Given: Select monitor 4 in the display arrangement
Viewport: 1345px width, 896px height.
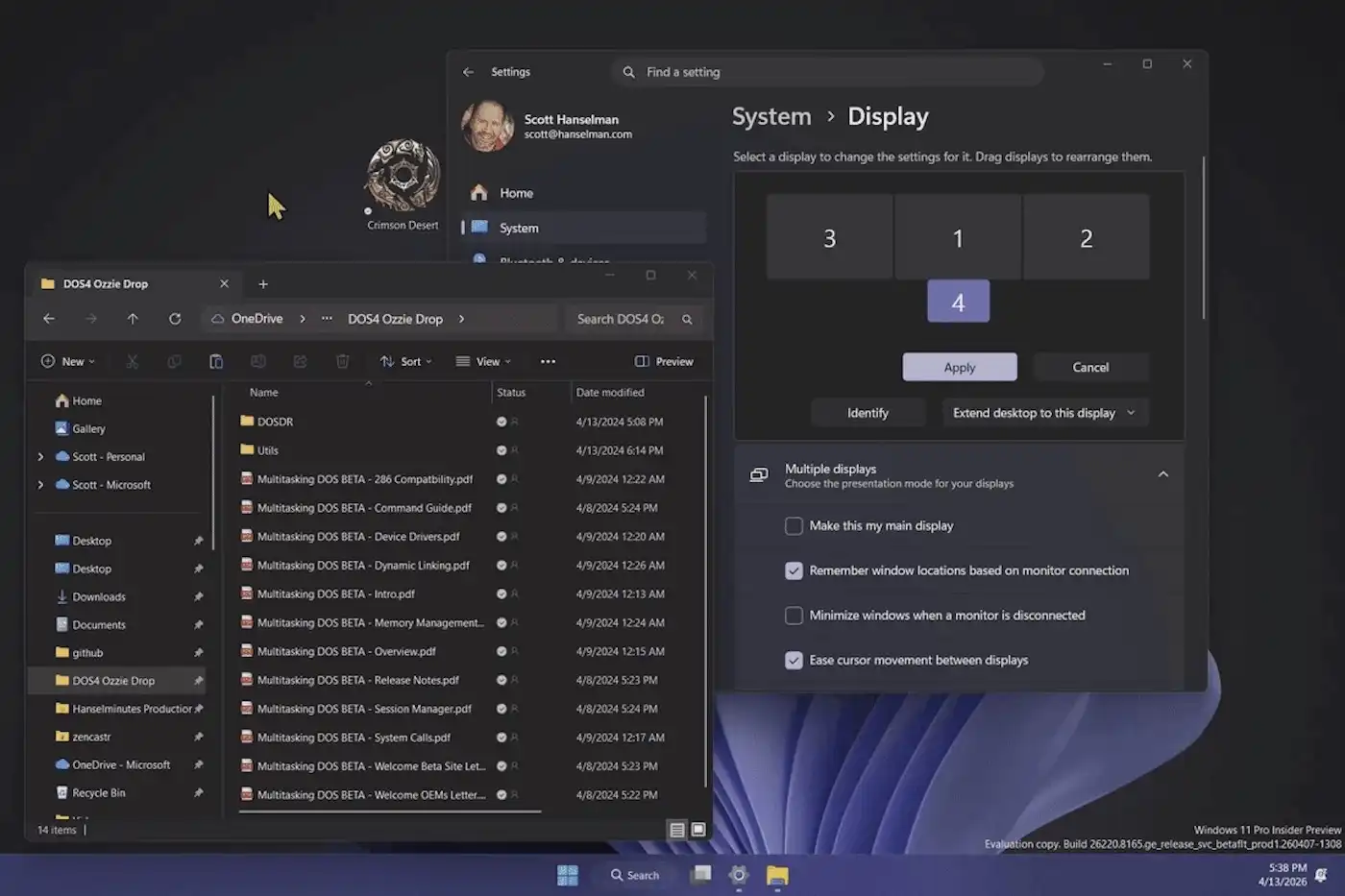Looking at the screenshot, I should pyautogui.click(x=958, y=301).
